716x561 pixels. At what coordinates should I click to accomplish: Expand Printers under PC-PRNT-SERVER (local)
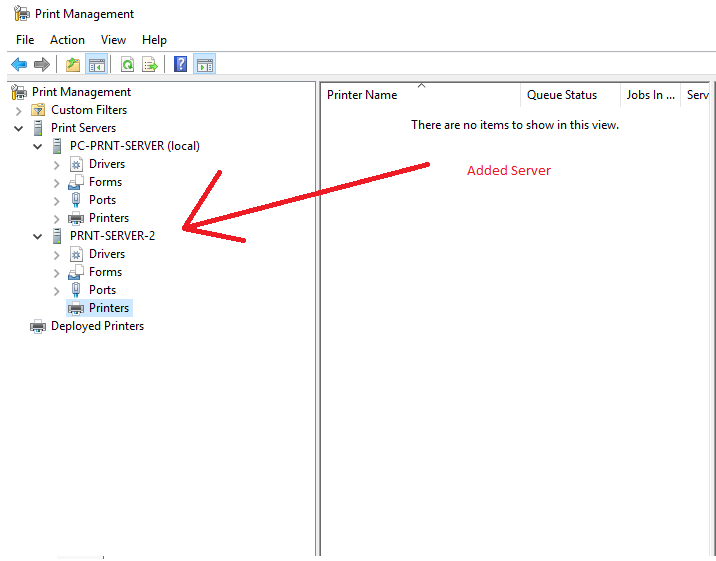coord(57,219)
